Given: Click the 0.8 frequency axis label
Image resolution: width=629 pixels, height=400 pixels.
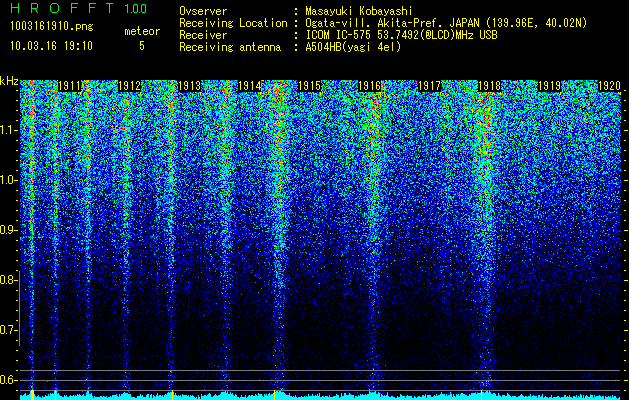Looking at the screenshot, I should coord(9,280).
